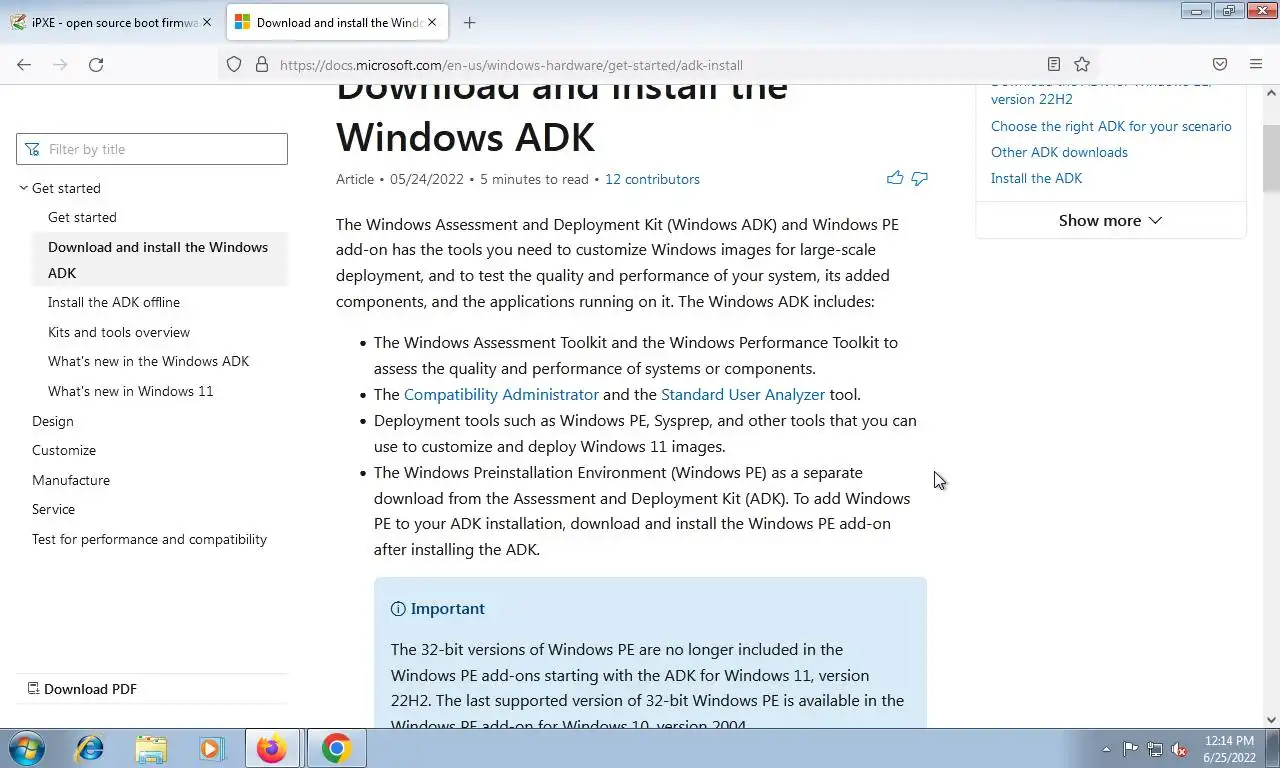Jump to Other ADK downloads section
1280x768 pixels.
point(1059,152)
